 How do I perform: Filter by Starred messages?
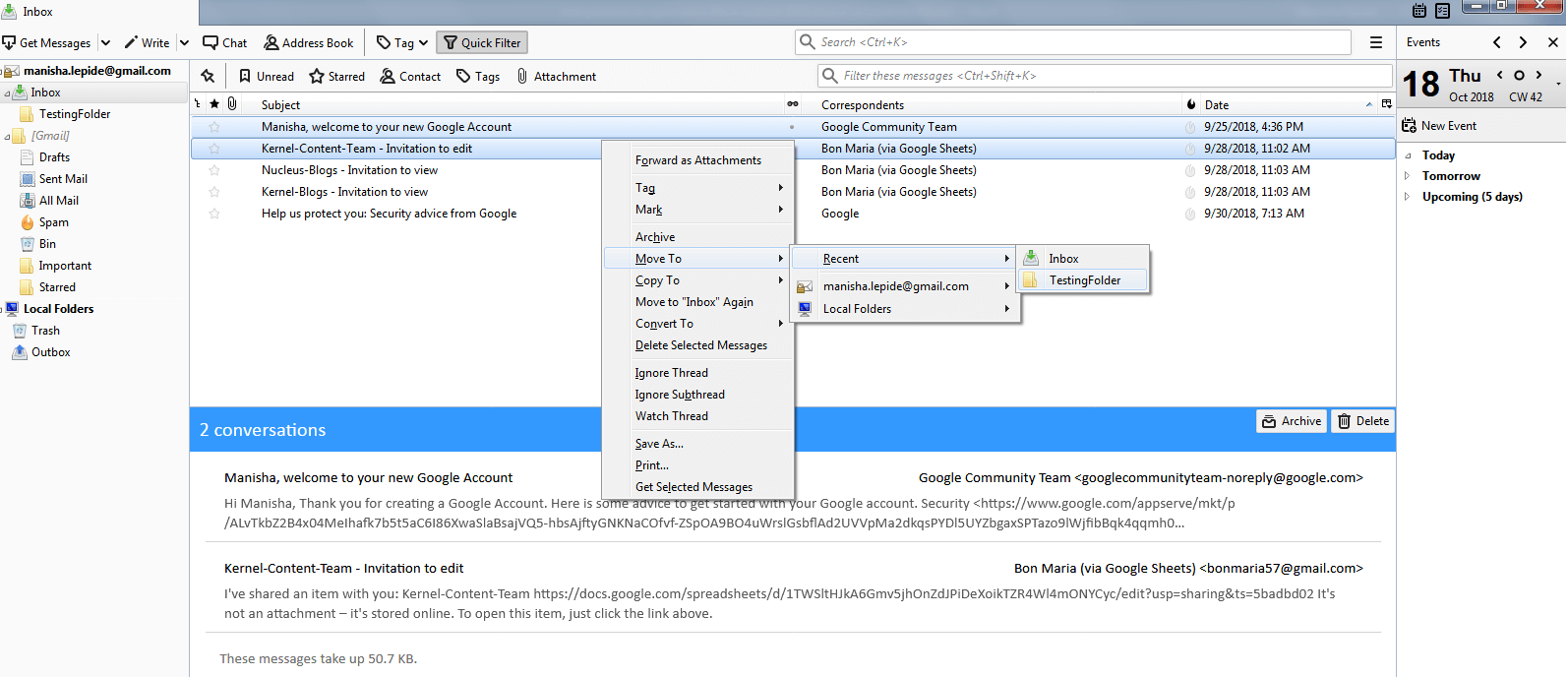click(x=337, y=76)
